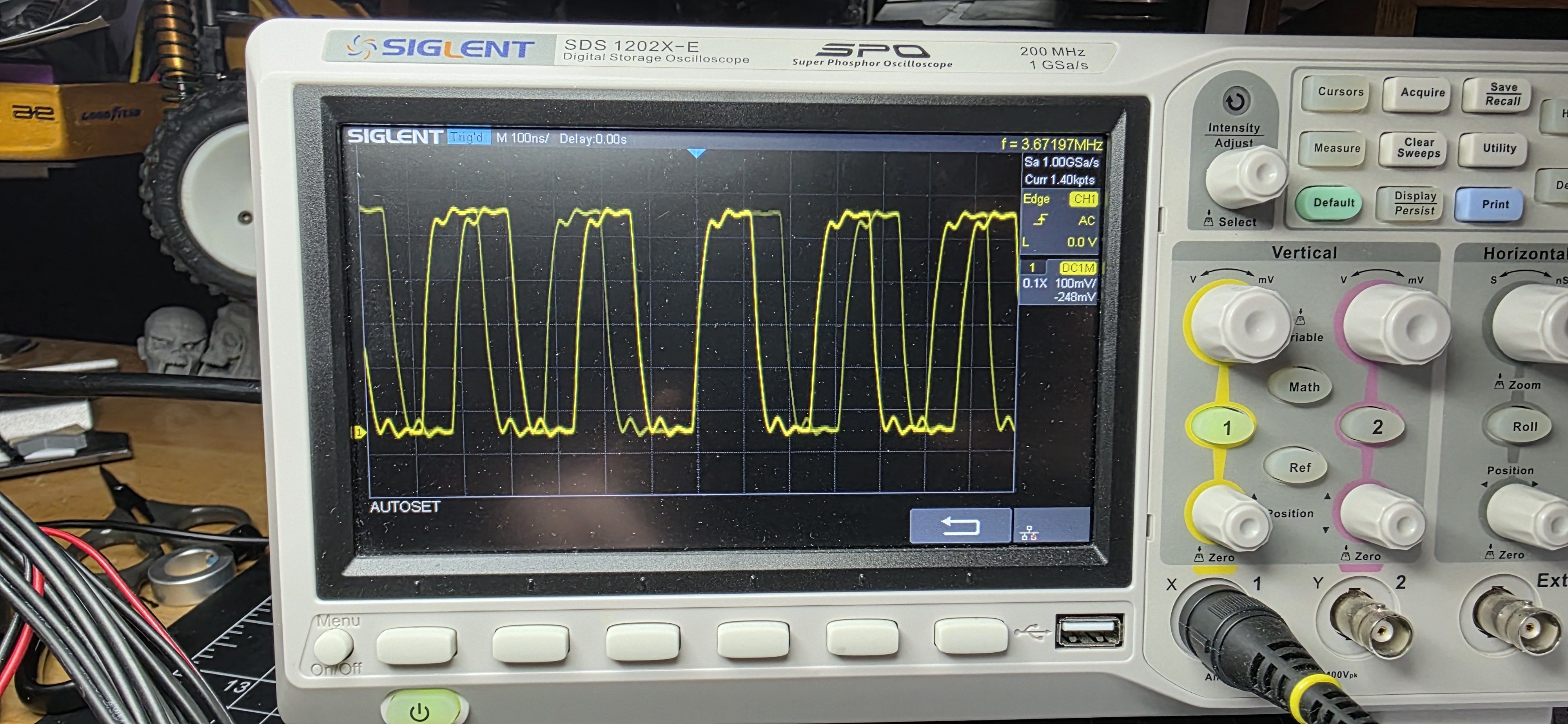Tap the network LAN icon softkey

(x=1029, y=534)
